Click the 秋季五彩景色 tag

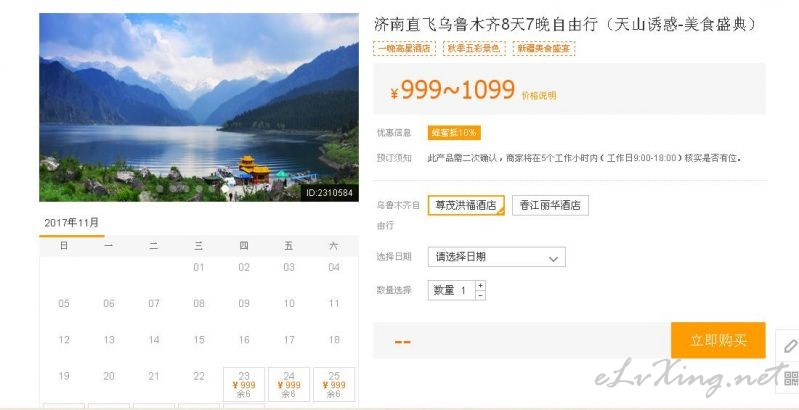click(474, 48)
